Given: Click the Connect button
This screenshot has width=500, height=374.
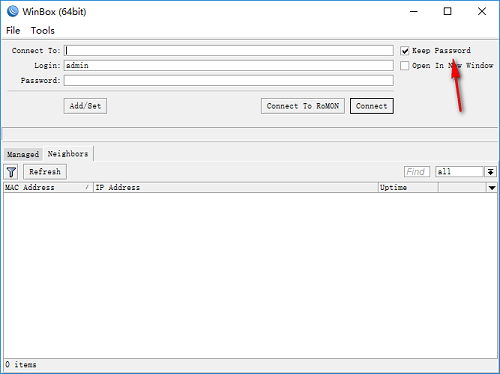Looking at the screenshot, I should pos(372,106).
